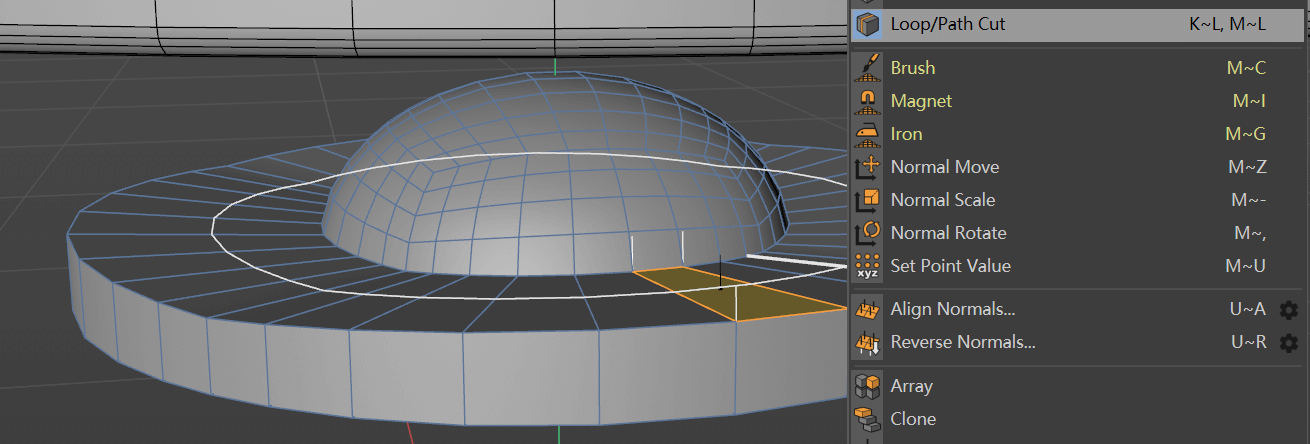Click the M~C shortcut text
The image size is (1310, 444).
pos(1246,68)
